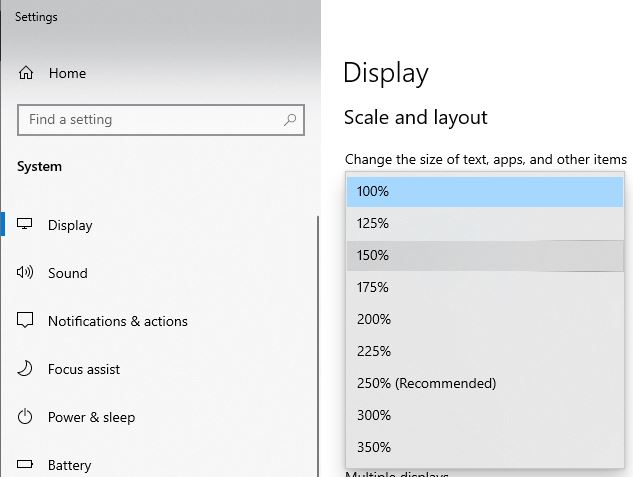
Task: Pick the 150% scaling option
Action: coord(484,255)
